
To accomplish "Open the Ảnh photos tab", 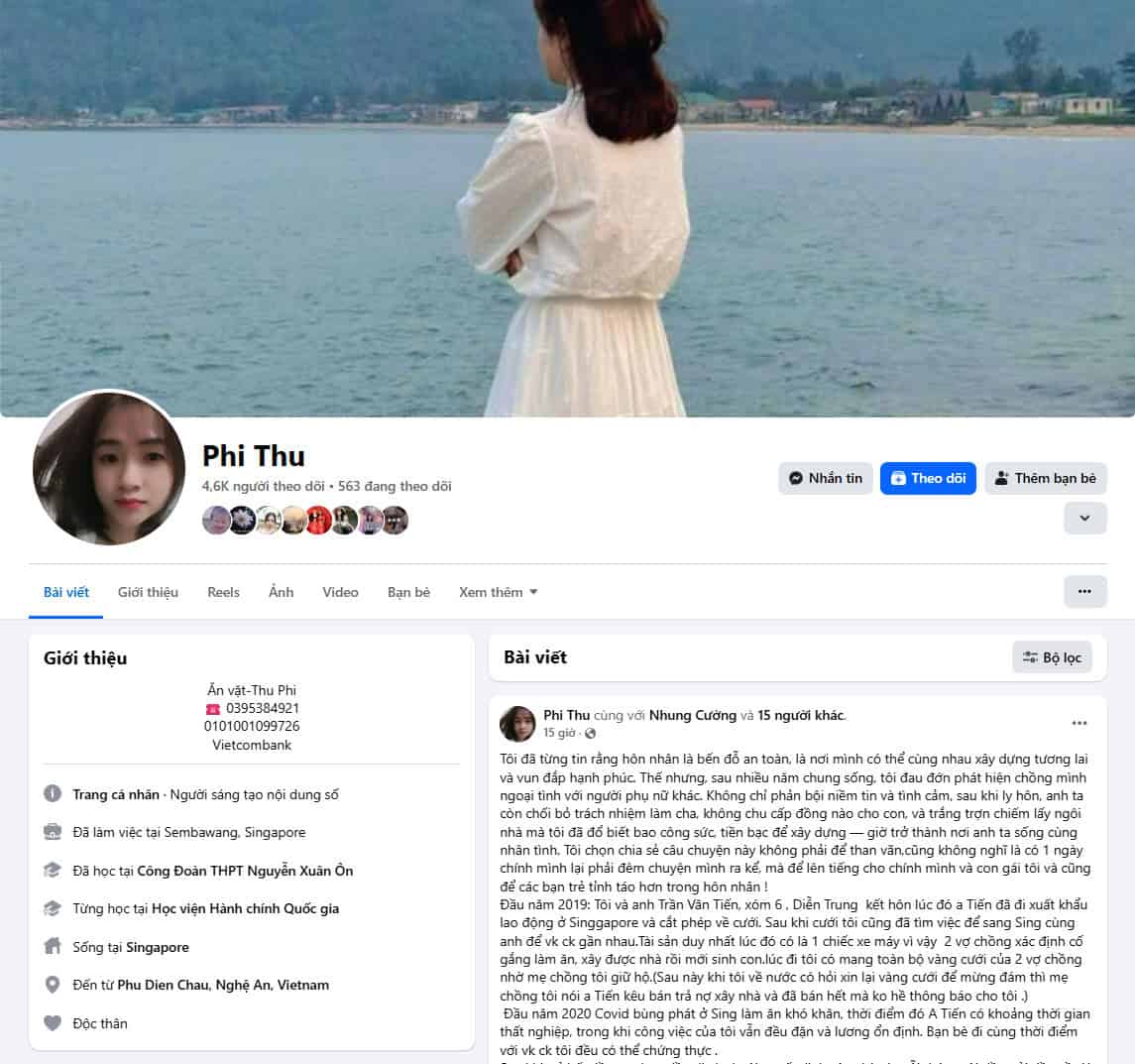I will pos(281,592).
